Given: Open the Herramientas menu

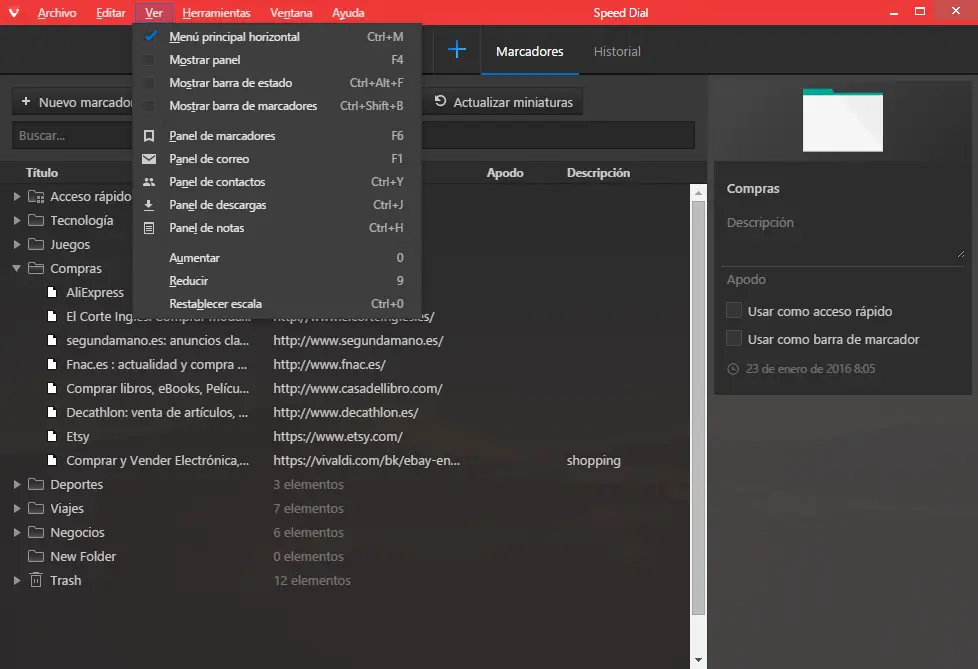Looking at the screenshot, I should pyautogui.click(x=216, y=12).
